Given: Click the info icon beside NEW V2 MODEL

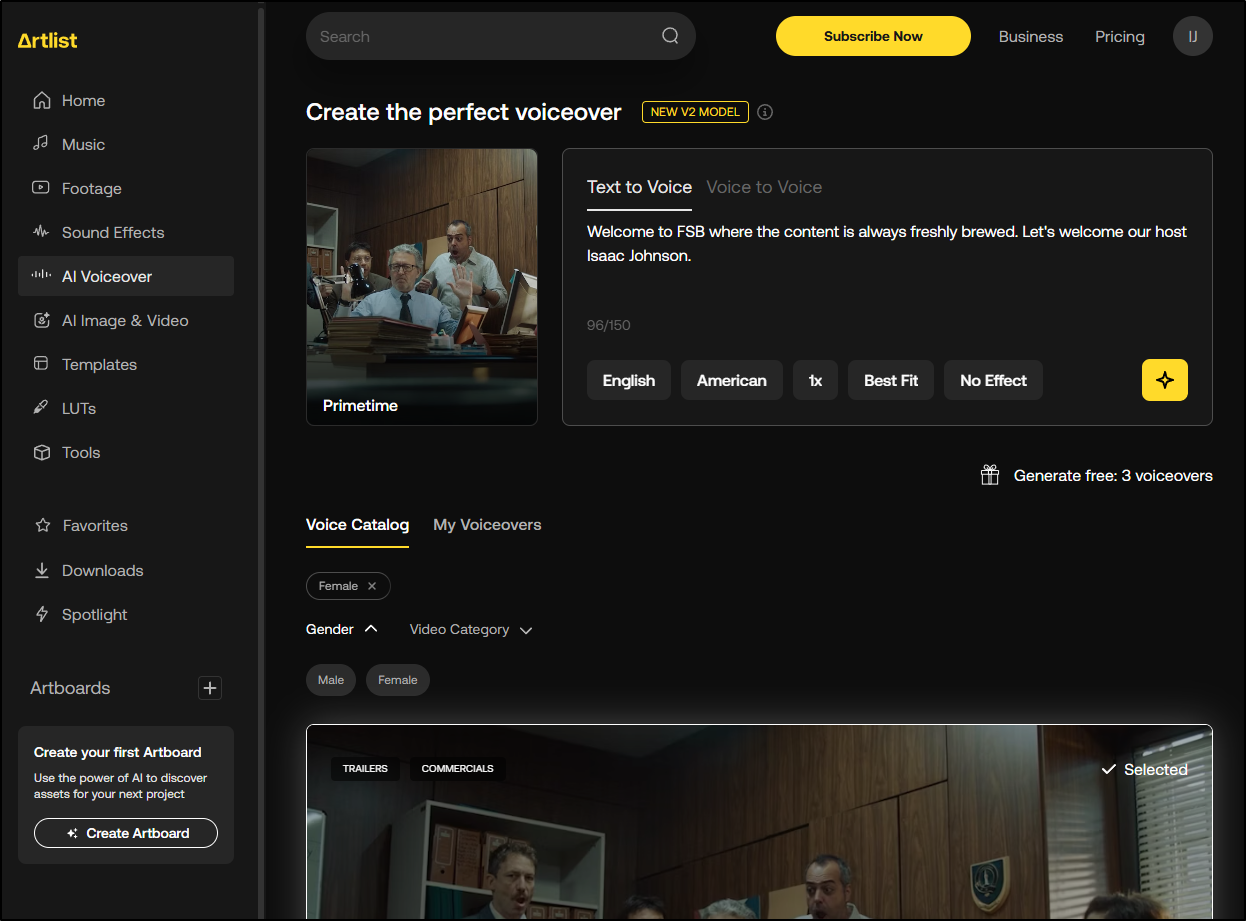Looking at the screenshot, I should [x=765, y=112].
